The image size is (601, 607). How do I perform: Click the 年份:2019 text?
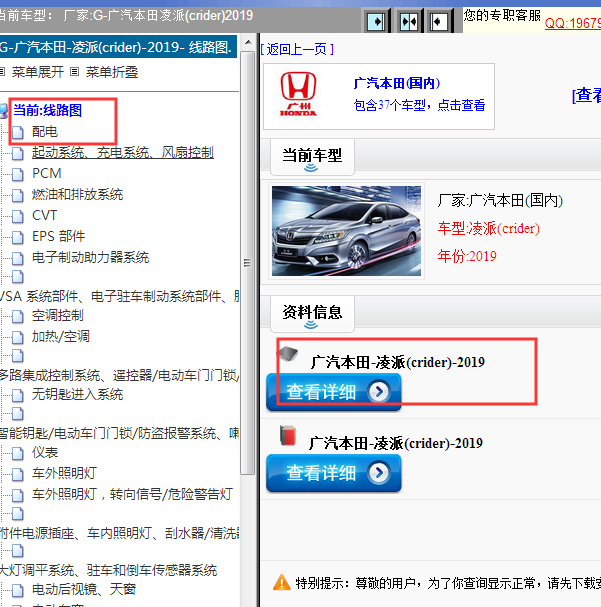pos(467,256)
